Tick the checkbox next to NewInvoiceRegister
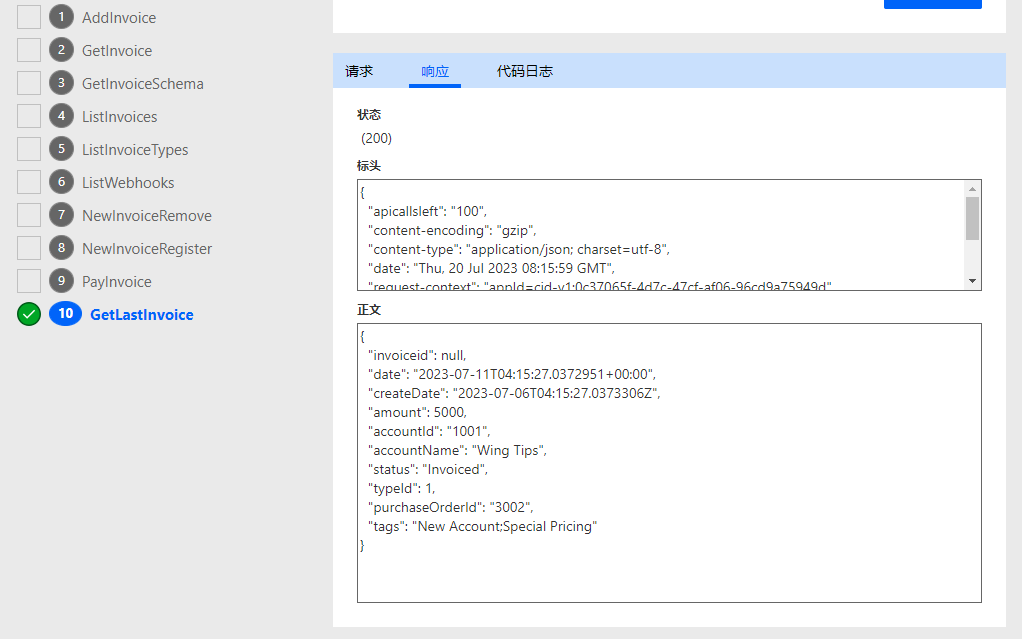 pyautogui.click(x=29, y=248)
